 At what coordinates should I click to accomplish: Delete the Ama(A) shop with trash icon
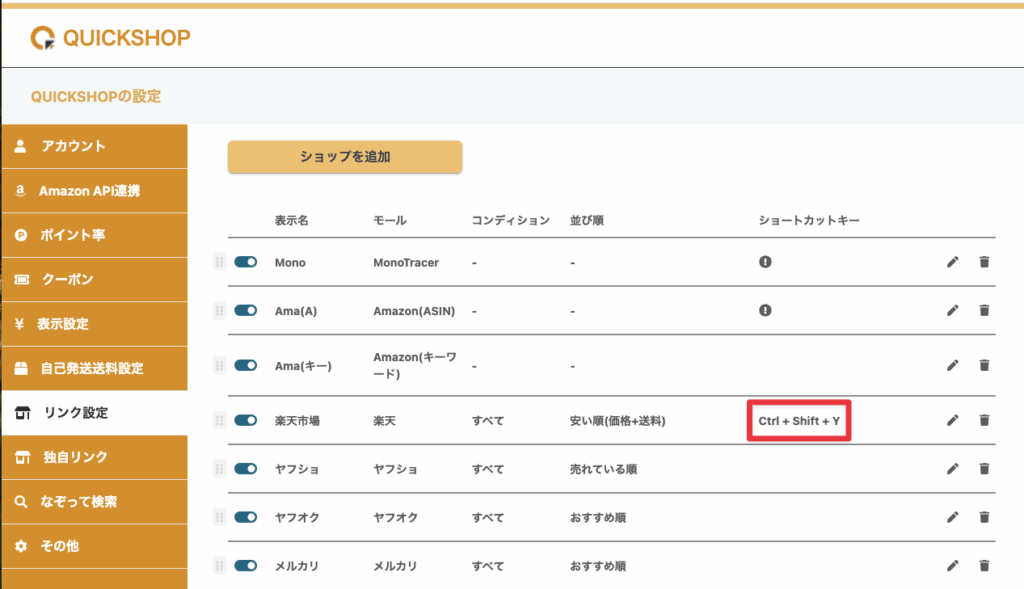[984, 311]
